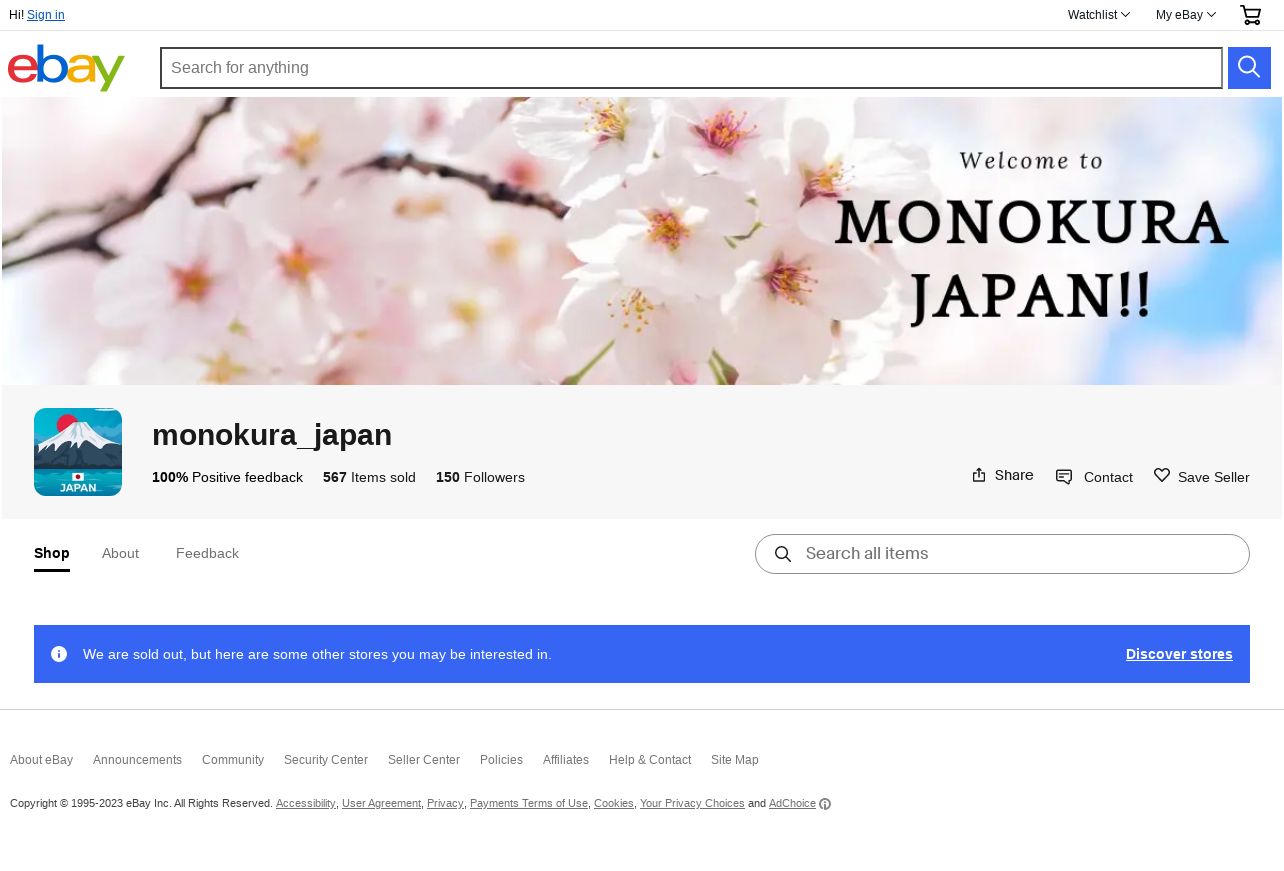Screen dimensions: 1284x871
Task: Click the Share label text
Action: click(1014, 475)
